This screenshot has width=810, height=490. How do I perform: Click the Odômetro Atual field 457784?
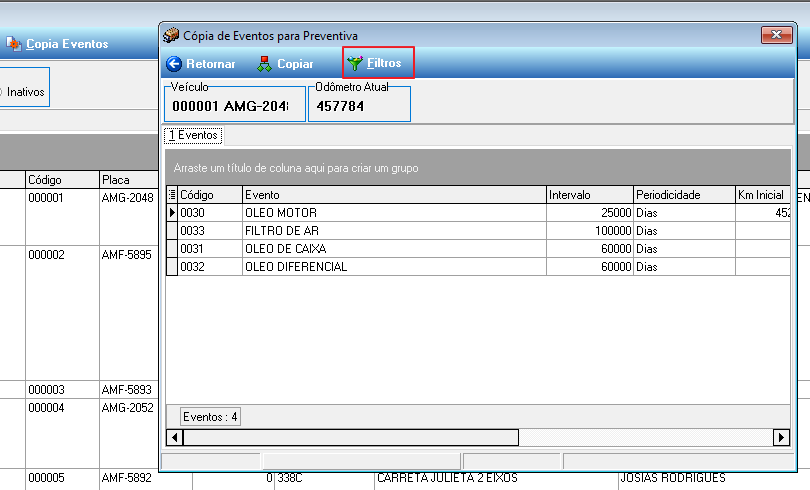360,106
